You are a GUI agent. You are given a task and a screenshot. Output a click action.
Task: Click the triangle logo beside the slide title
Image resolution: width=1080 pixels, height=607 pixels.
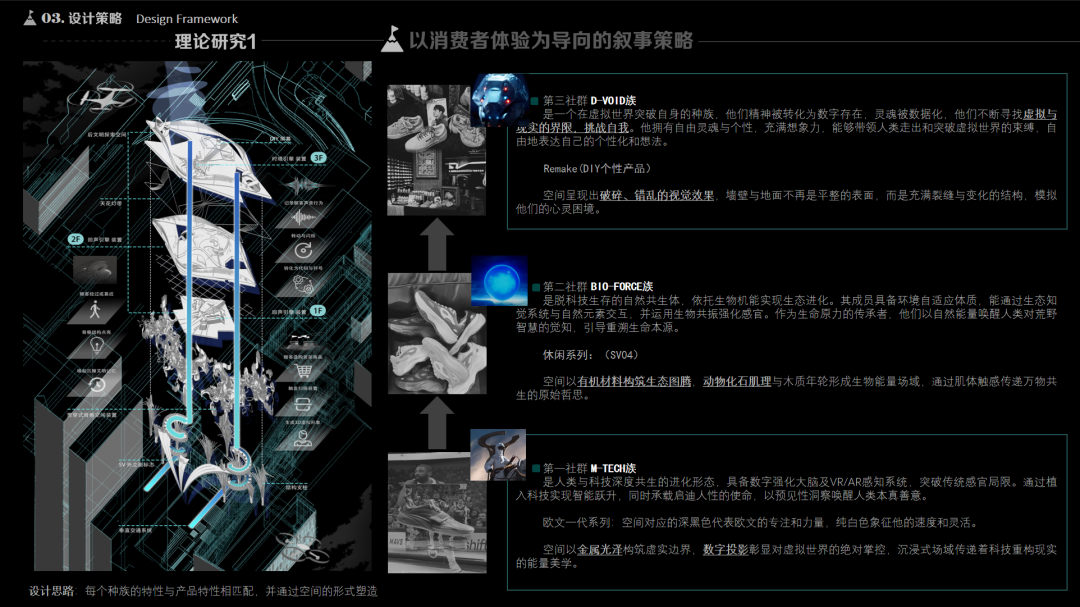[391, 40]
